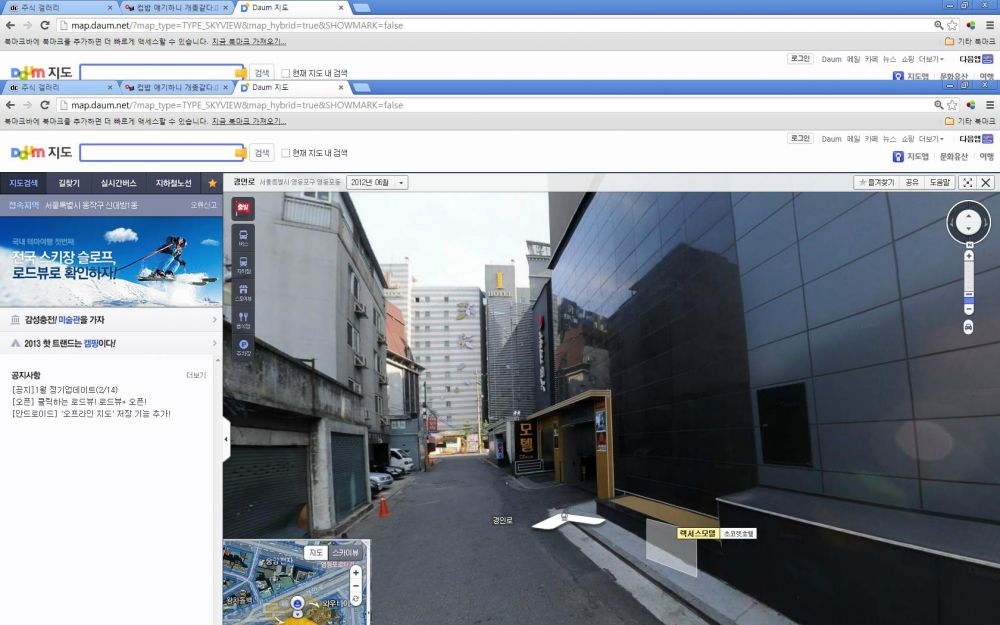
Task: Expand the 감성충전 미술관을 가자 row chevron
Action: point(214,320)
